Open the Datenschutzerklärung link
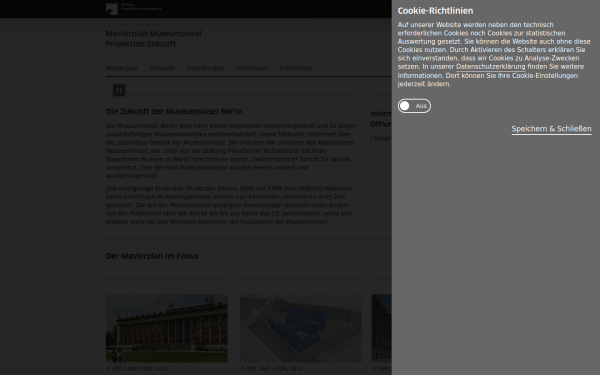Screen dimensions: 600x375 point(491,67)
